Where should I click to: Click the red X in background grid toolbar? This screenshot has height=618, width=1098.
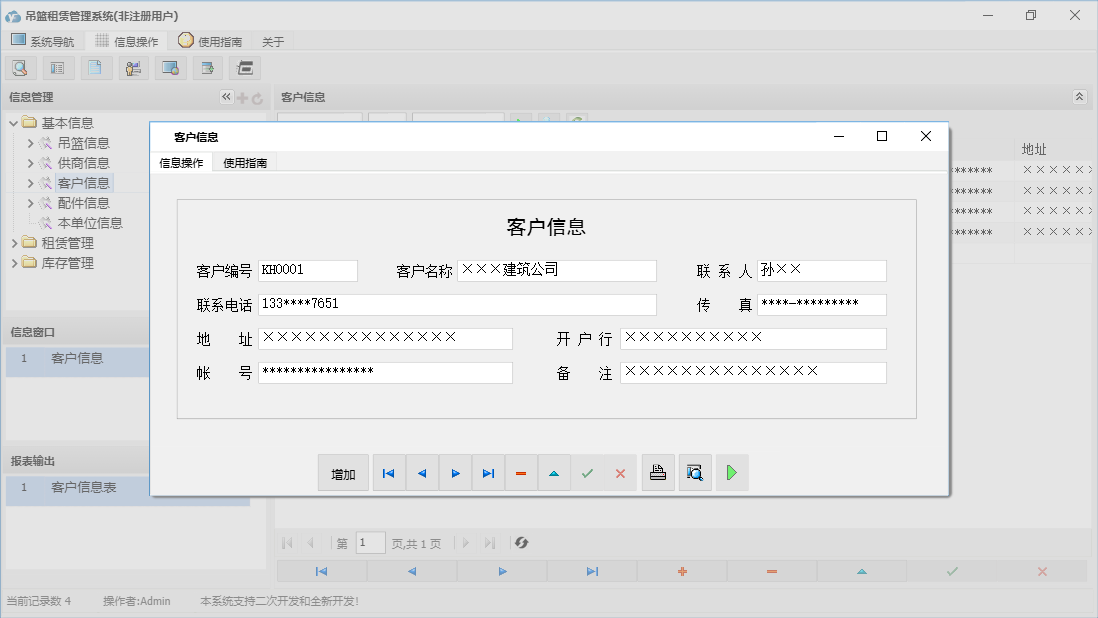pos(1042,571)
